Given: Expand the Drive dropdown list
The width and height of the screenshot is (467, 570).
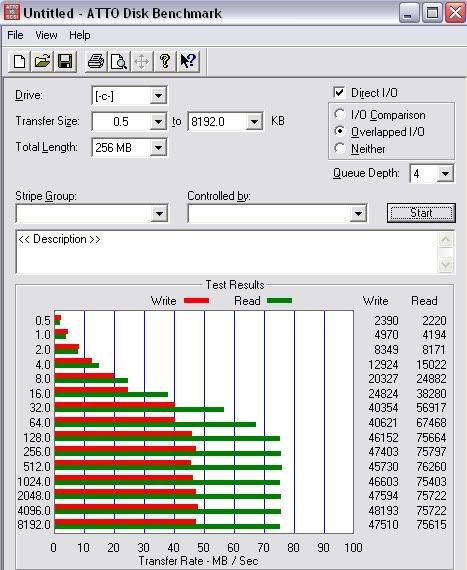Looking at the screenshot, I should click(x=158, y=96).
